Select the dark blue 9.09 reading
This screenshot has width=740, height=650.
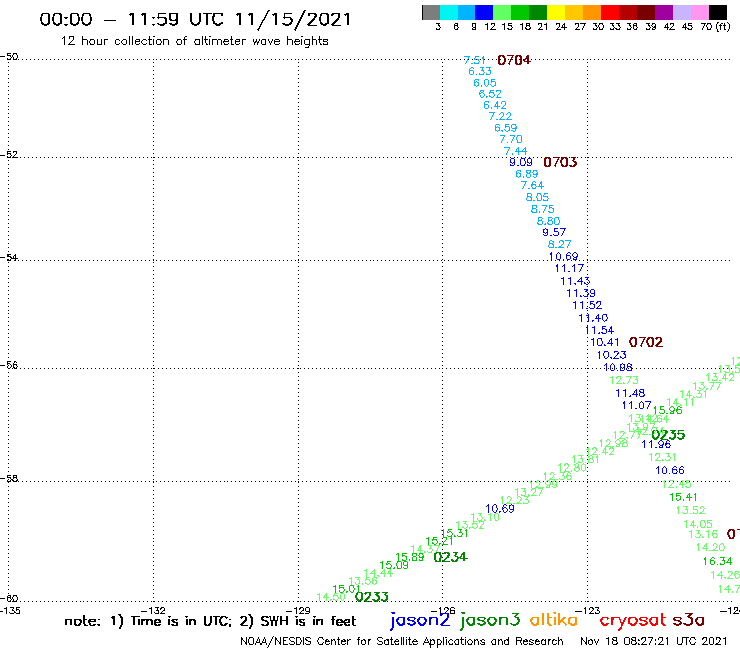click(x=521, y=162)
